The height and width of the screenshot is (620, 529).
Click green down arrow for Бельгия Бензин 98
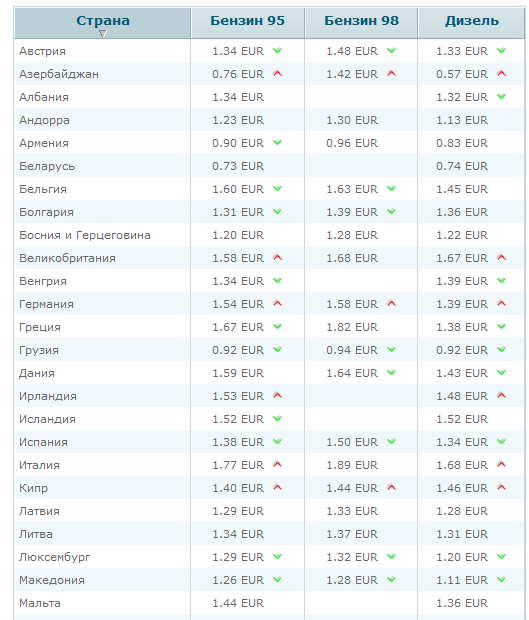[391, 189]
